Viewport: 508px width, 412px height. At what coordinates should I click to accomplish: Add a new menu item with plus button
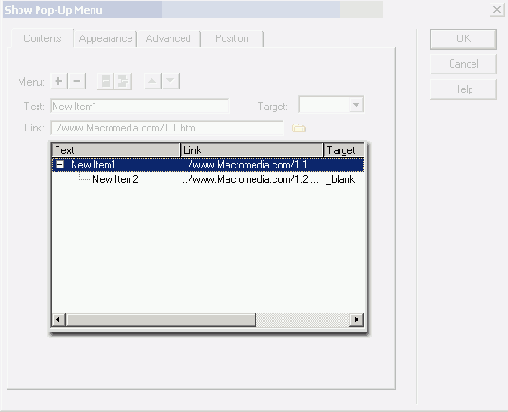pos(59,81)
